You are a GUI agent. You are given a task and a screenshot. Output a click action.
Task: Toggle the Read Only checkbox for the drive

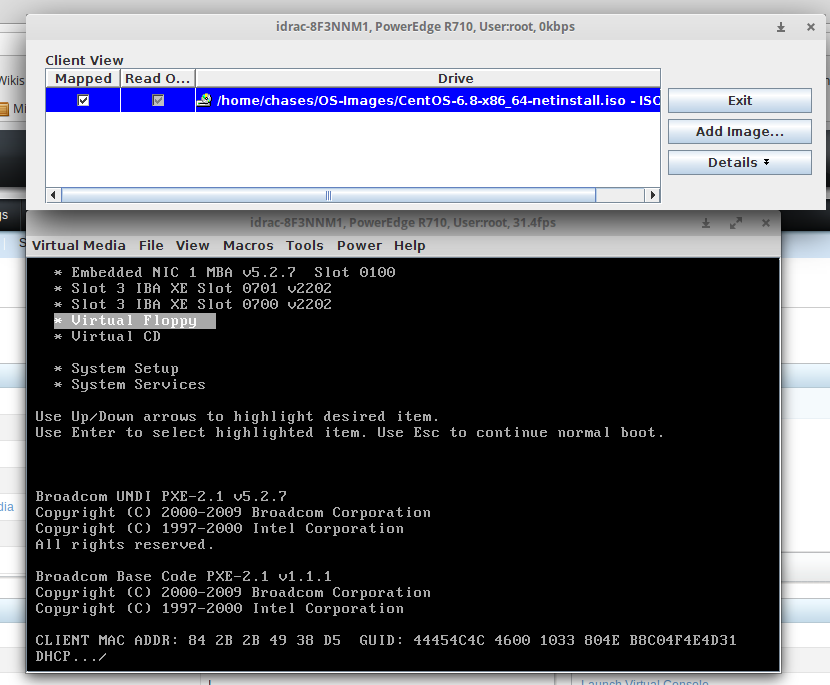[x=157, y=100]
